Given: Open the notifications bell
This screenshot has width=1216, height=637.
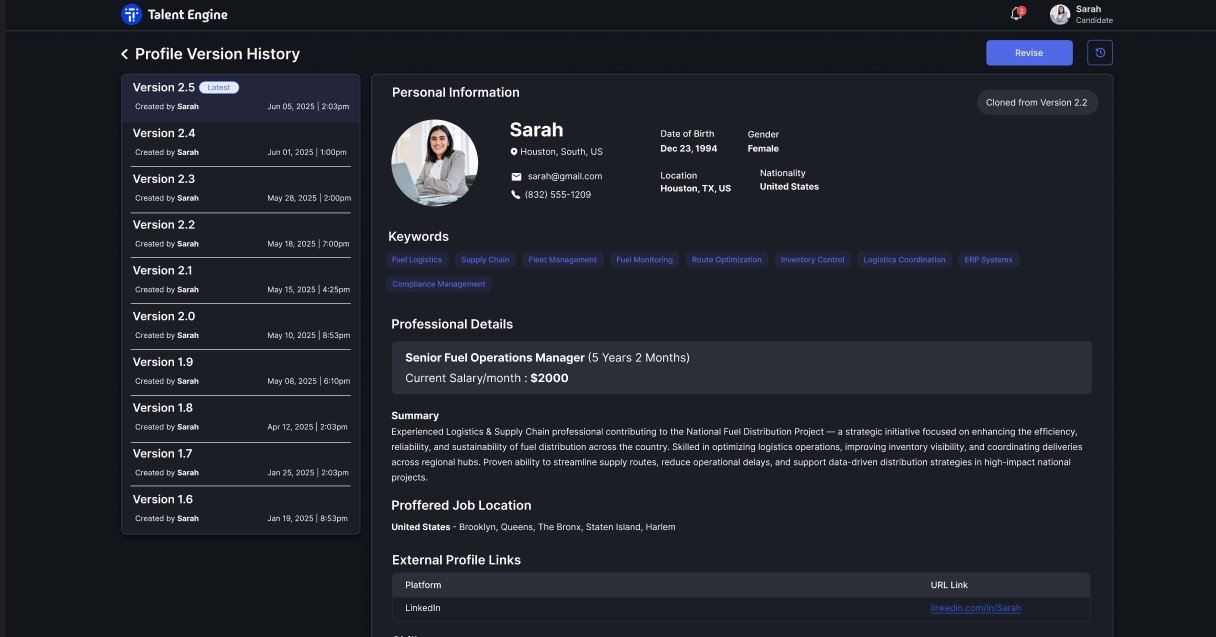Looking at the screenshot, I should [1016, 14].
